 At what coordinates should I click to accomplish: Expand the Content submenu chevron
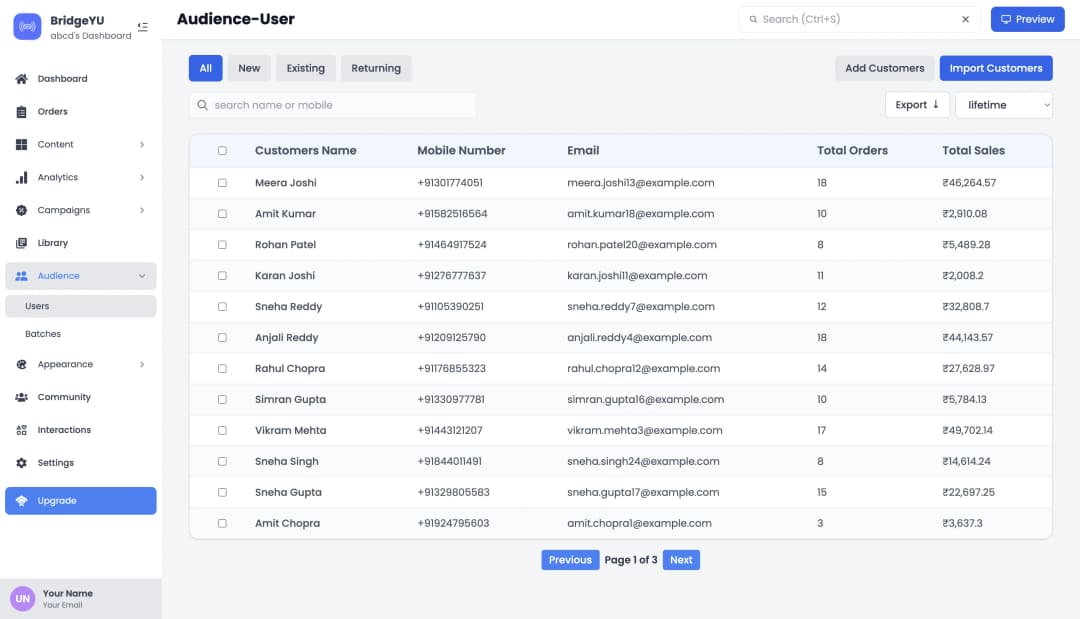(142, 145)
